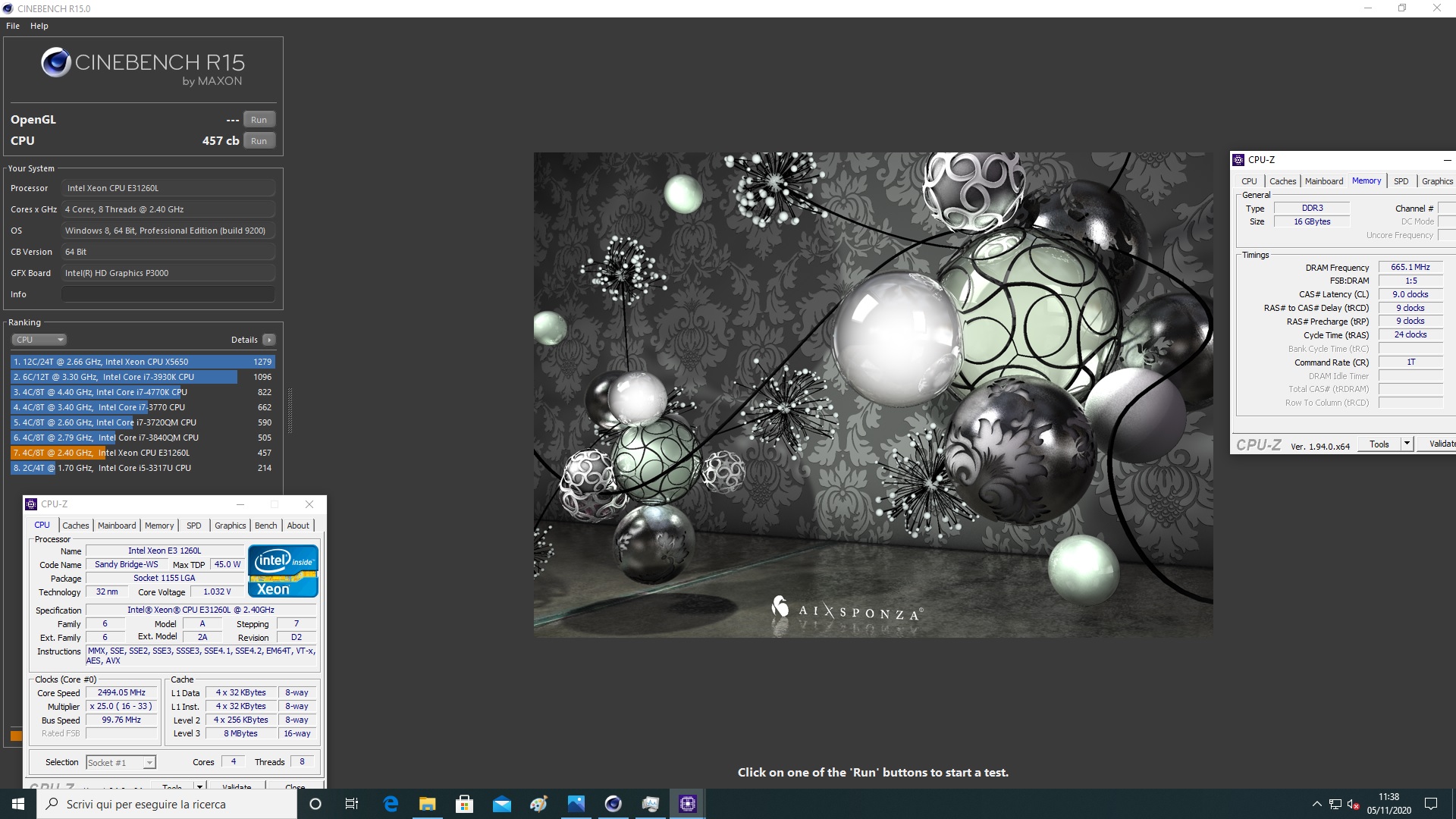Switch to Memory tab in lower CPU-Z
The width and height of the screenshot is (1456, 819).
click(159, 526)
